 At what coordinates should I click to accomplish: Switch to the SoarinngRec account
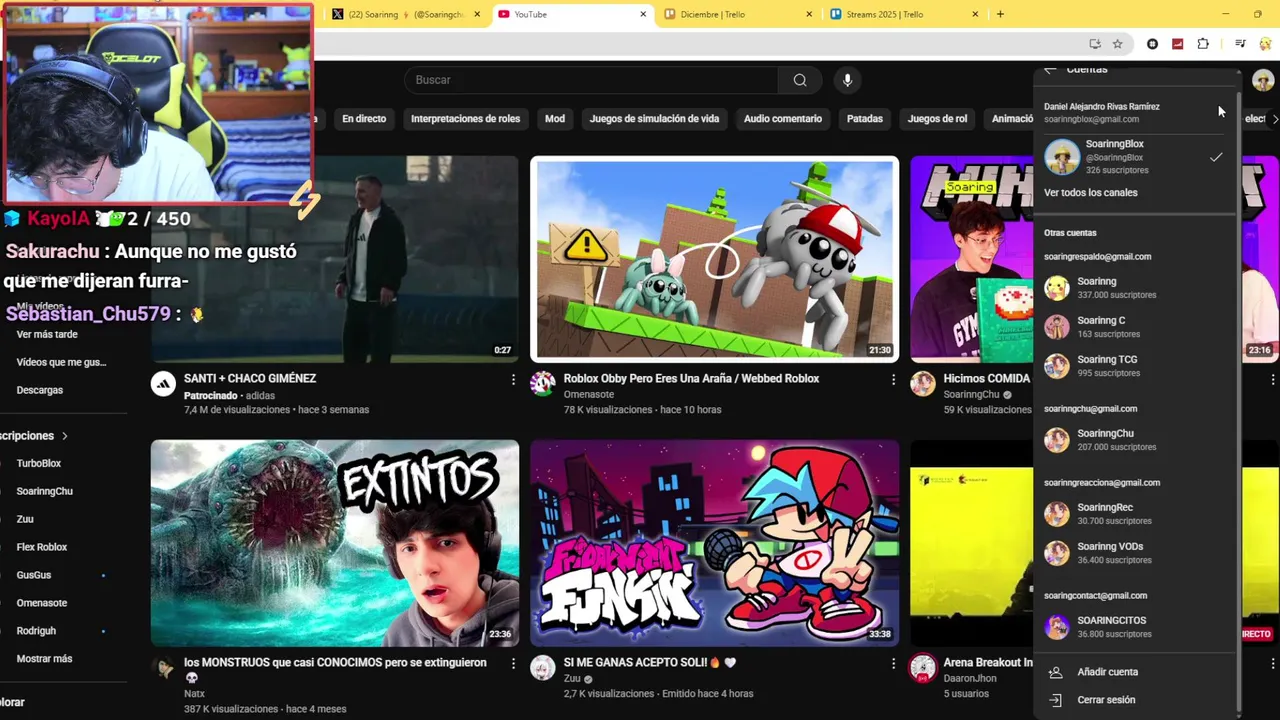(x=1135, y=514)
